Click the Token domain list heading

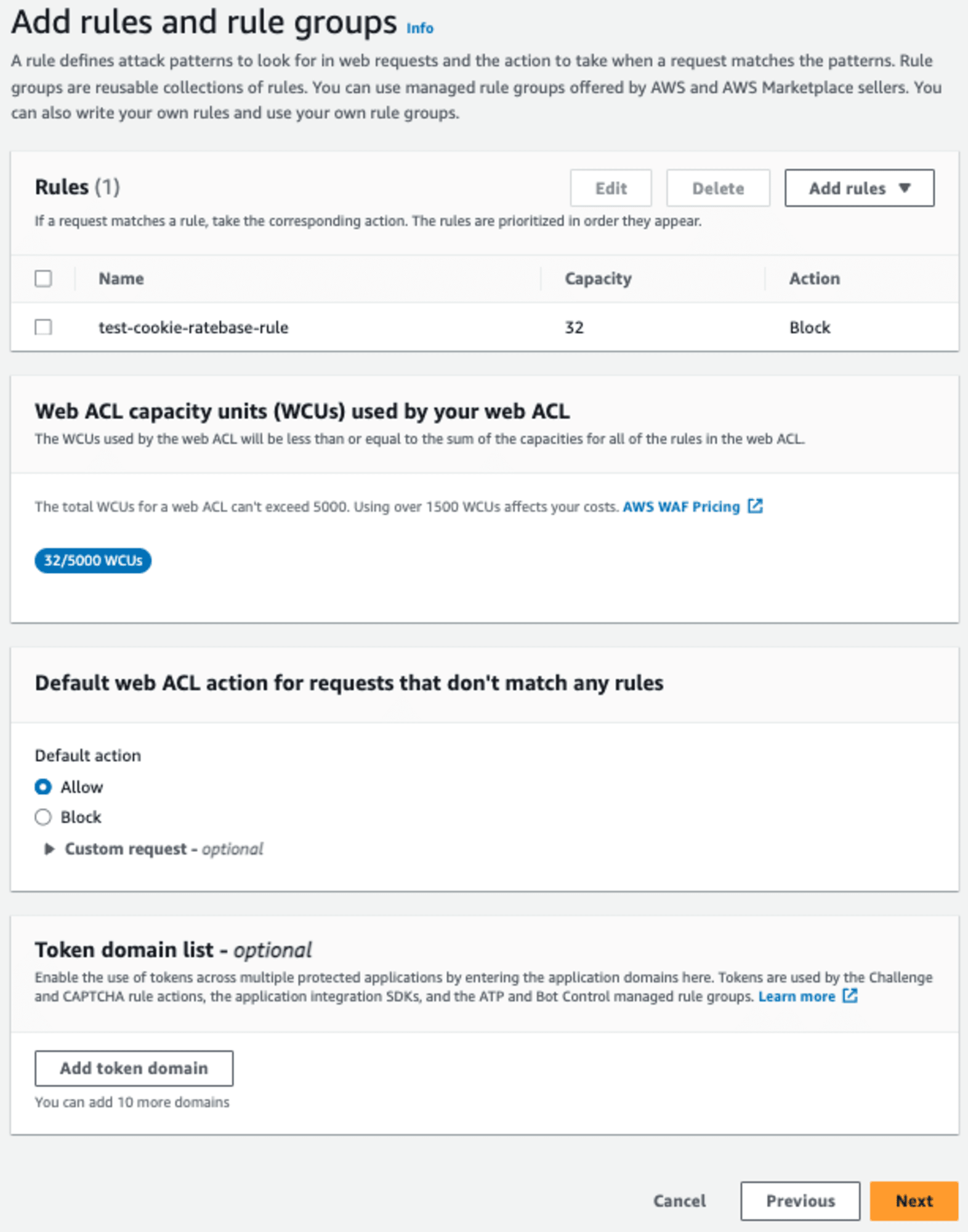173,950
